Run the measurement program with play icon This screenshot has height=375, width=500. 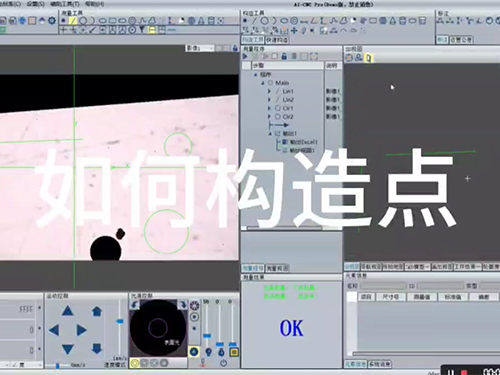[245, 56]
